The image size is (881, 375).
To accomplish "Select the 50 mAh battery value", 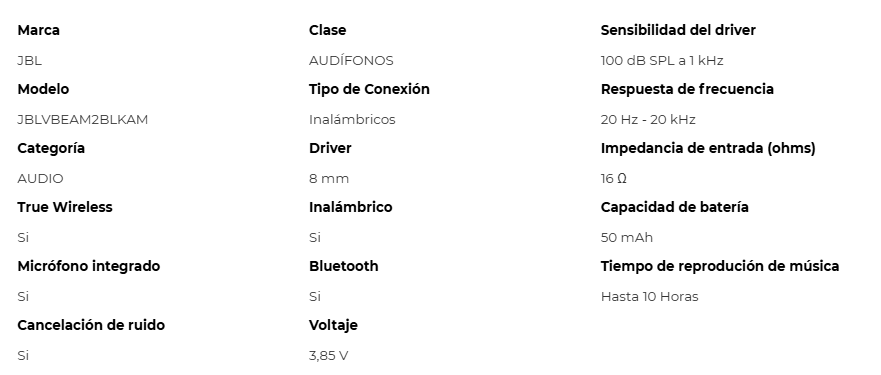I will tap(626, 238).
